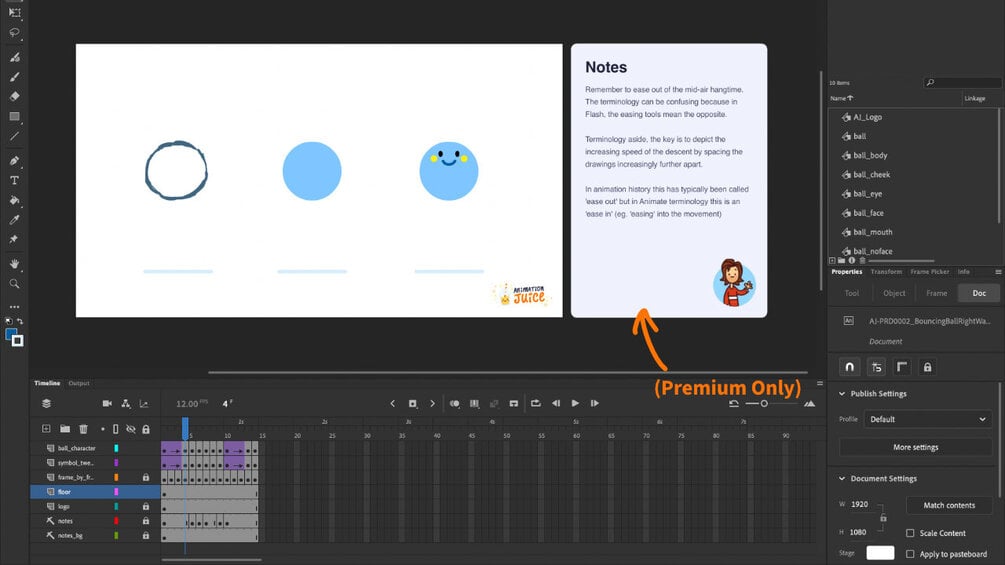The image size is (1005, 565).
Task: Select the Object properties tab
Action: click(894, 293)
